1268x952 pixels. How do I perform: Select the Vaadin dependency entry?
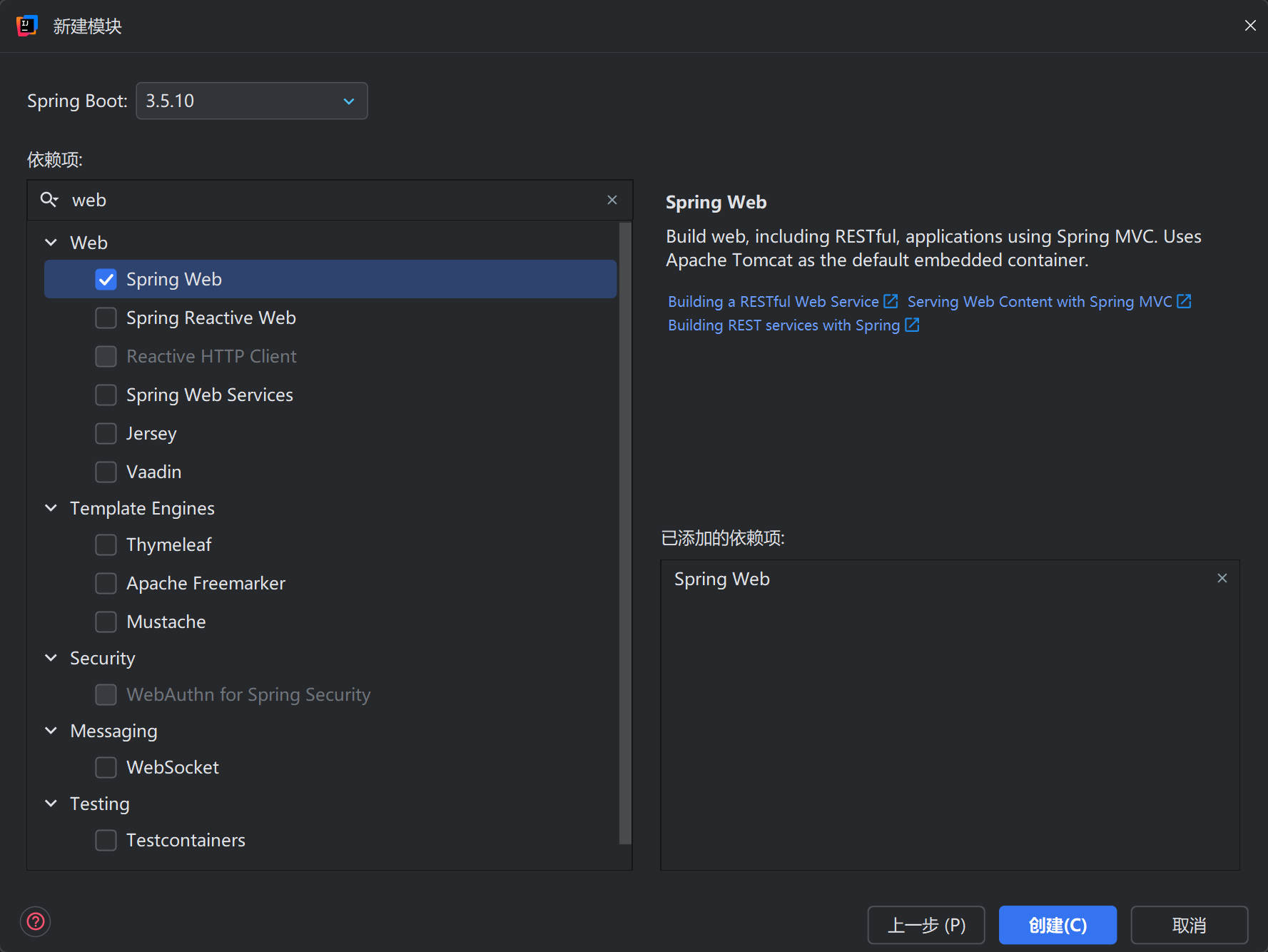click(153, 472)
